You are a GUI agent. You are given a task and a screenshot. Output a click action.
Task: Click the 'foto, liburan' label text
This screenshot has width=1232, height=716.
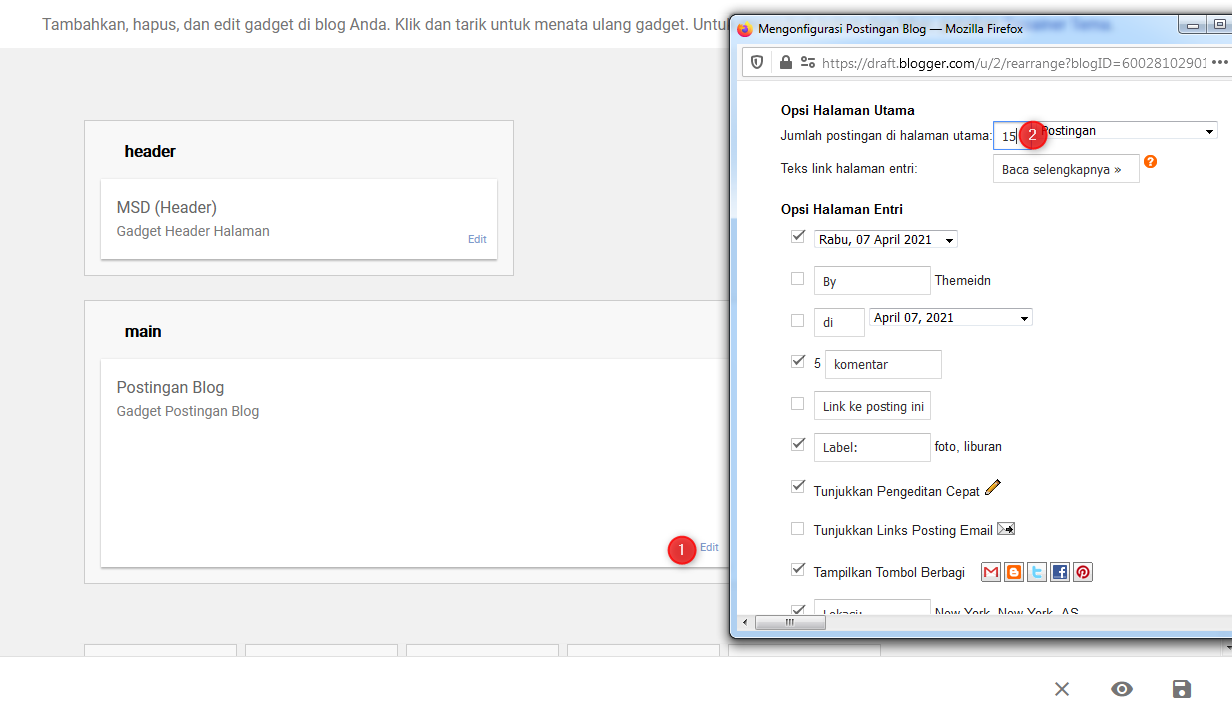point(968,447)
